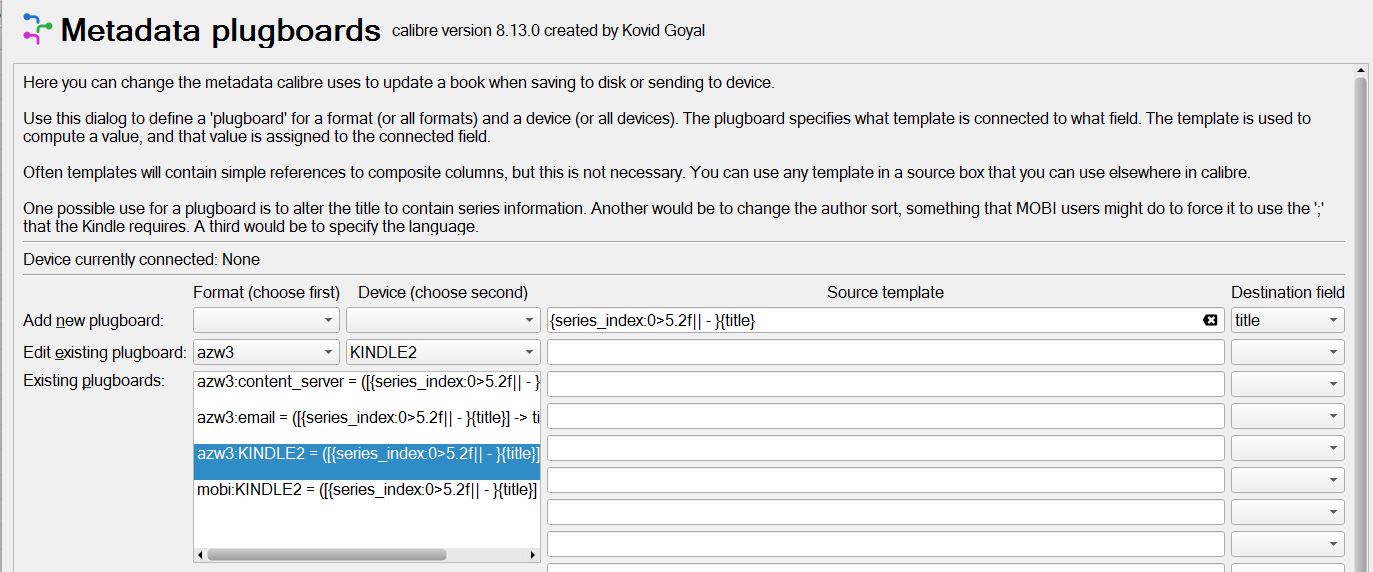
Task: Open the KINDLE2 device dropdown
Action: point(442,352)
